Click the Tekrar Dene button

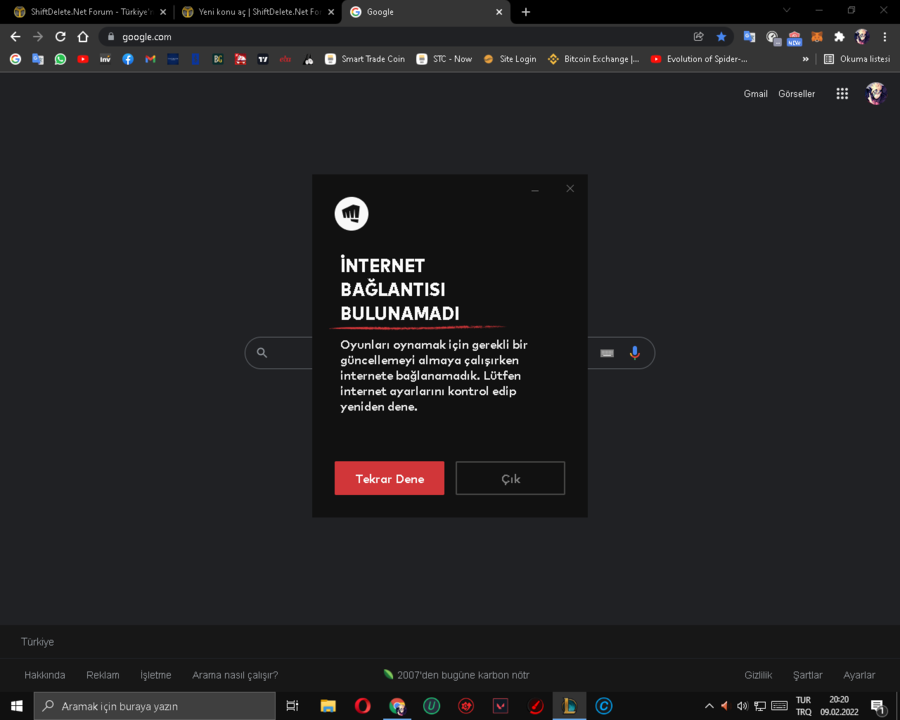pyautogui.click(x=389, y=478)
